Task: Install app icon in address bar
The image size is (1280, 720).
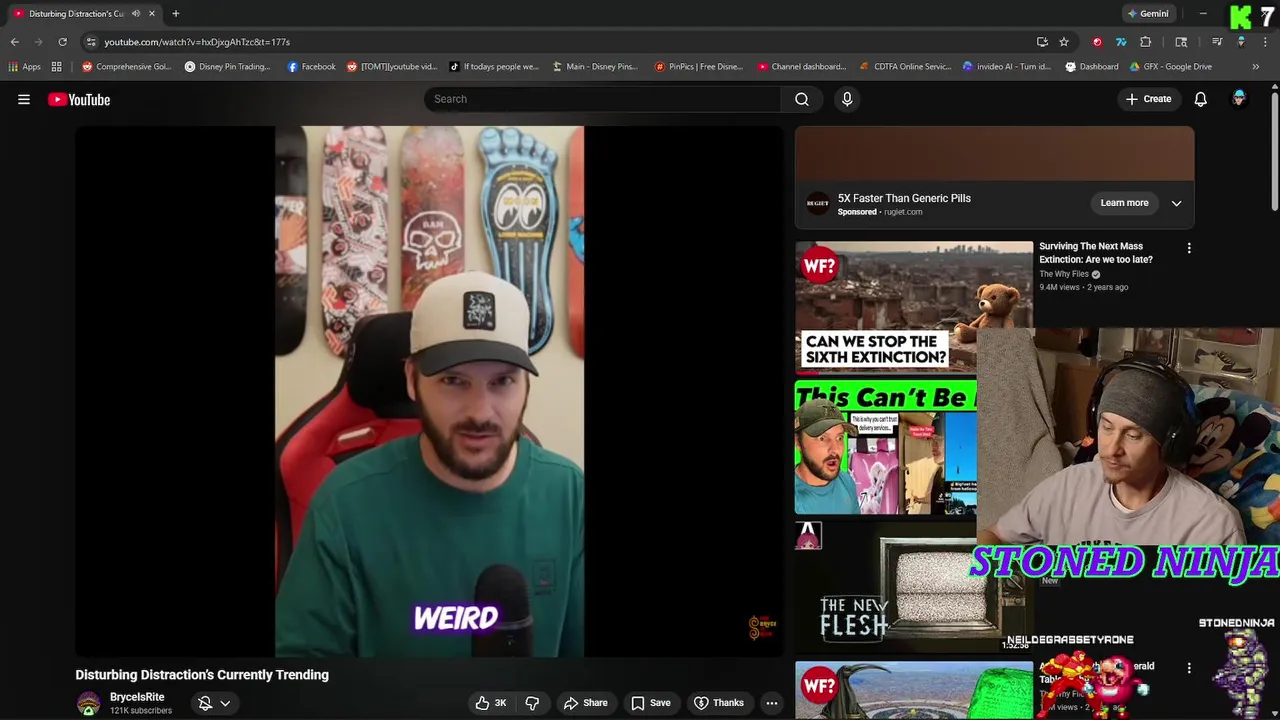Action: tap(1042, 42)
